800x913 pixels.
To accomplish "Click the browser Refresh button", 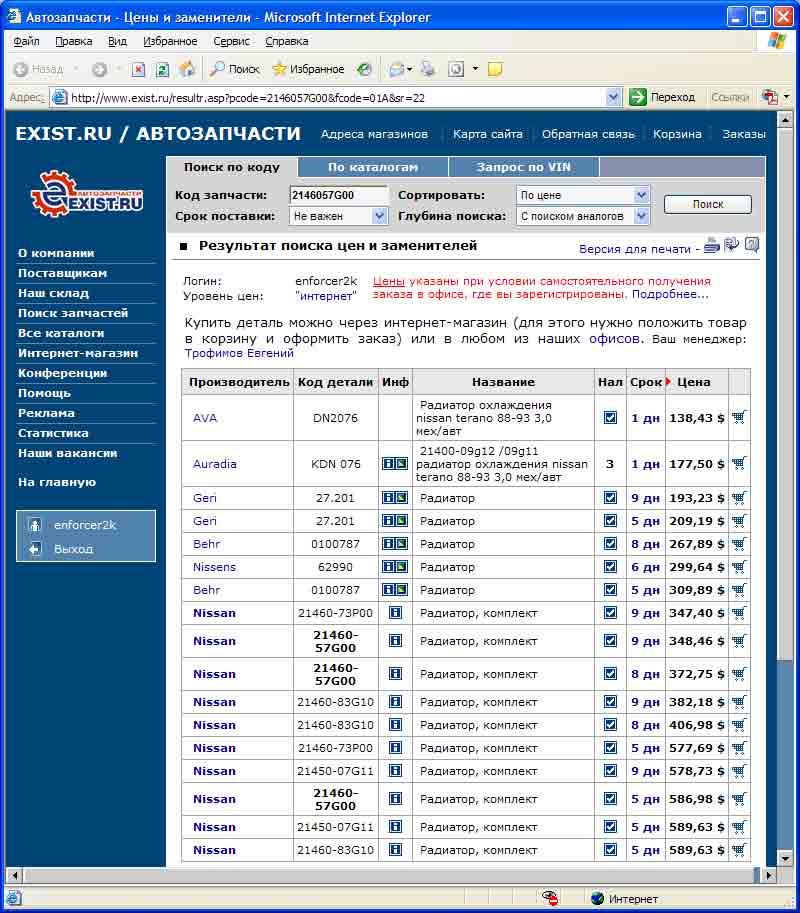I will click(x=162, y=69).
